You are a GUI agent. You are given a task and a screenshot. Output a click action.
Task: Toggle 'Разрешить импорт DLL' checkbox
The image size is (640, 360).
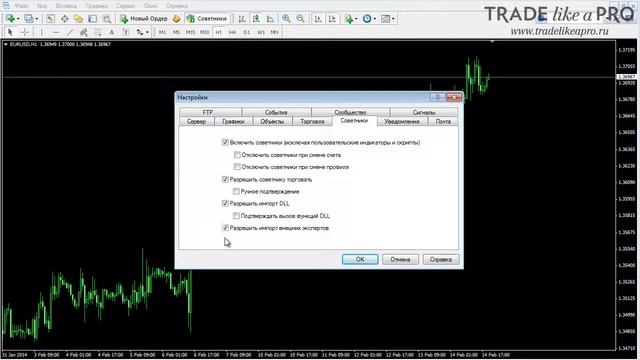(x=225, y=203)
